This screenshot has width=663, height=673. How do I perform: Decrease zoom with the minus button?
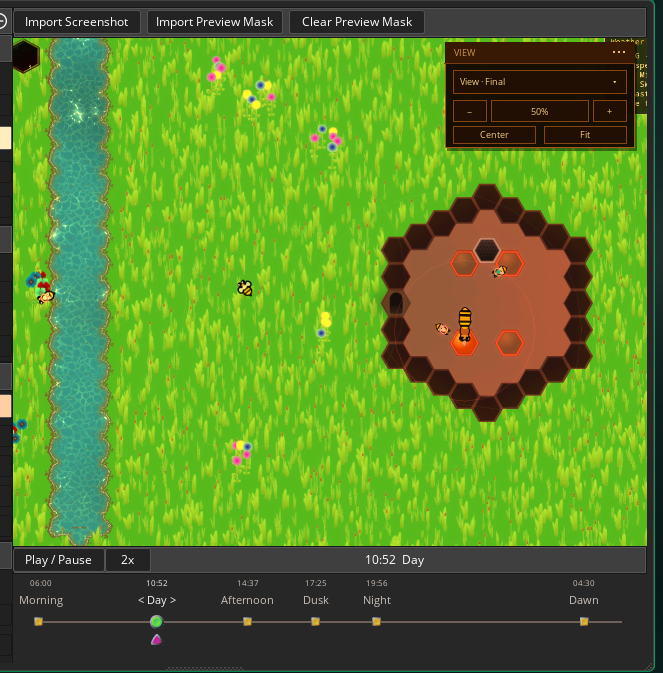469,112
